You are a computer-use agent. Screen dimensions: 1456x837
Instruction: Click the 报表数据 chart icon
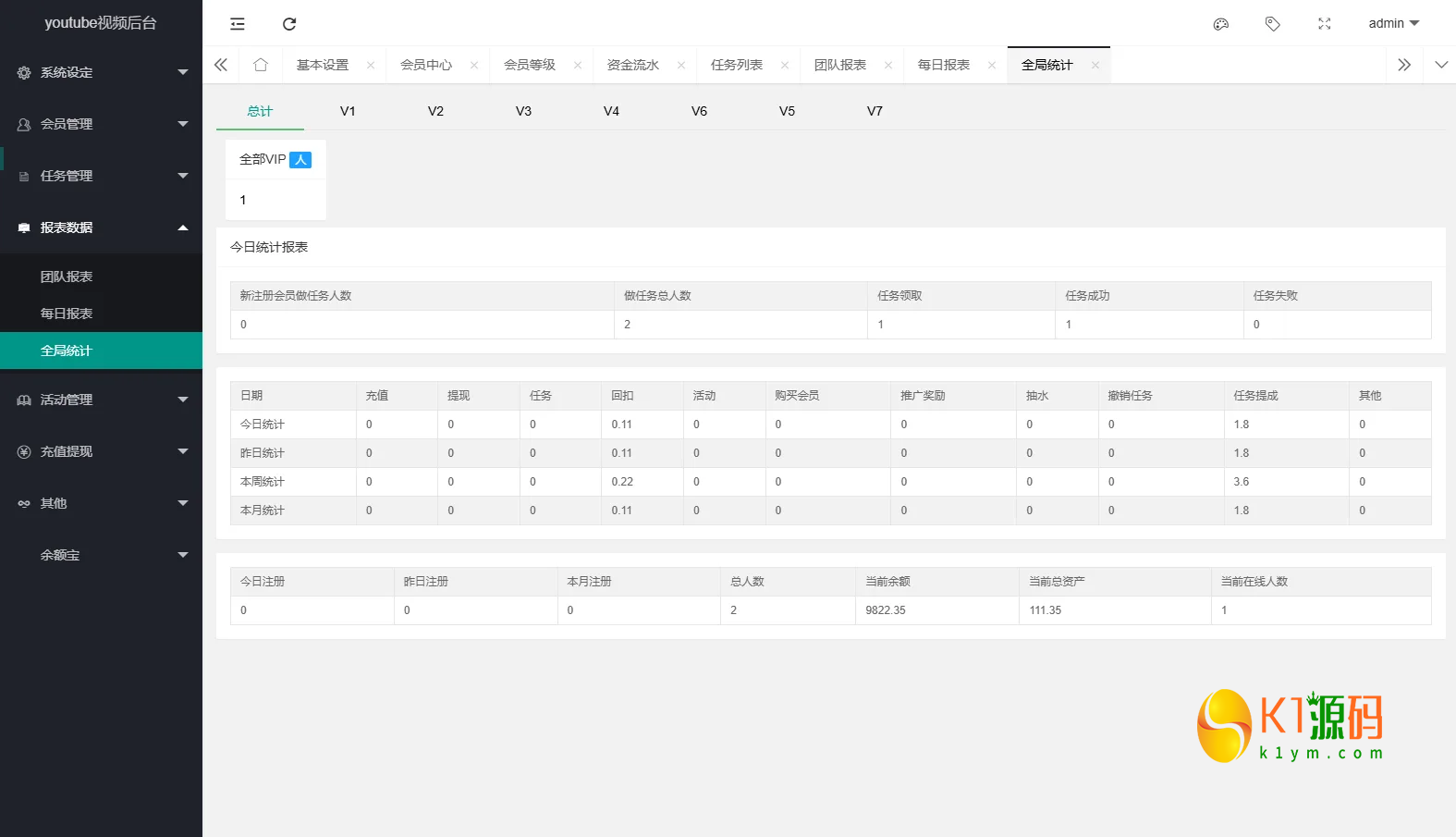(24, 228)
